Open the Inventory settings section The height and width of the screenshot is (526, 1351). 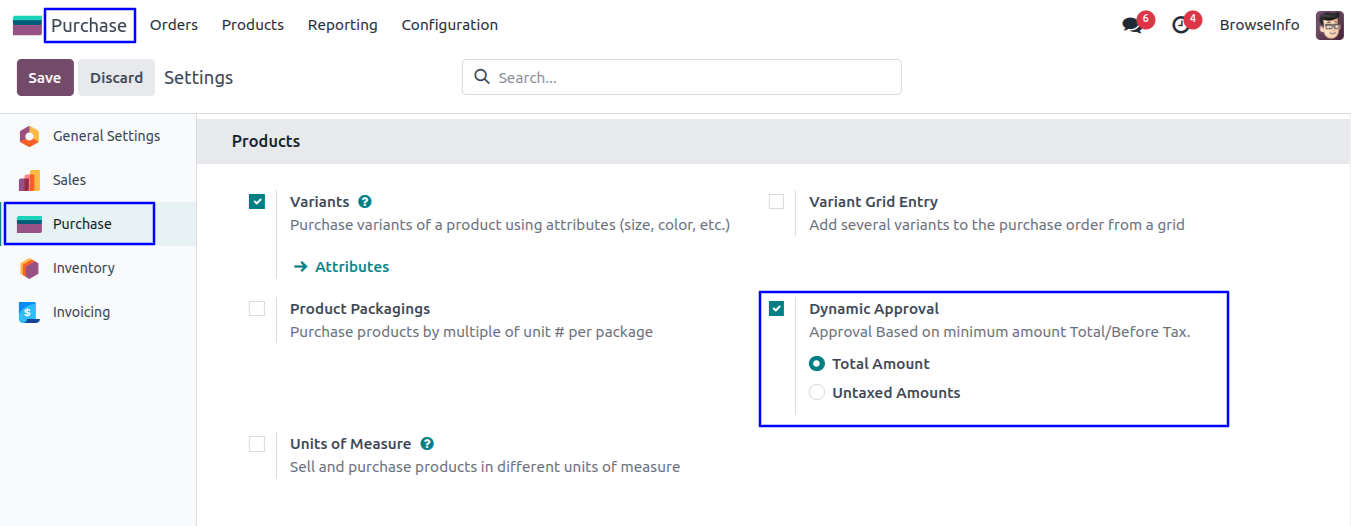point(83,268)
